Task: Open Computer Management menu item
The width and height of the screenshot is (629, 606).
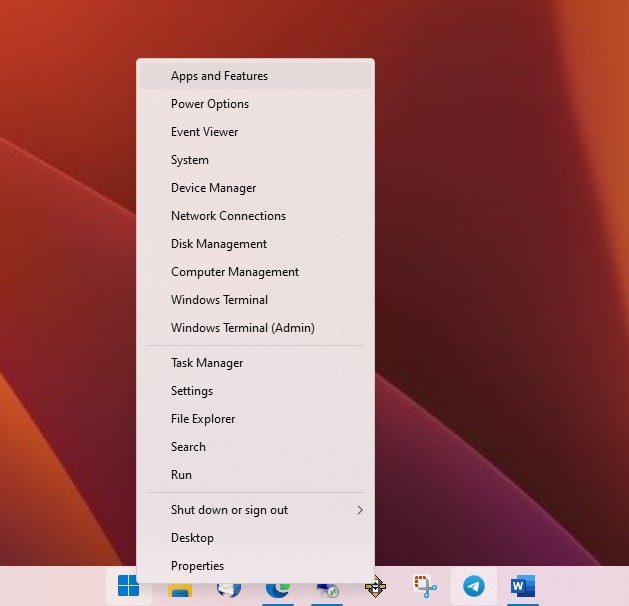Action: [x=235, y=272]
